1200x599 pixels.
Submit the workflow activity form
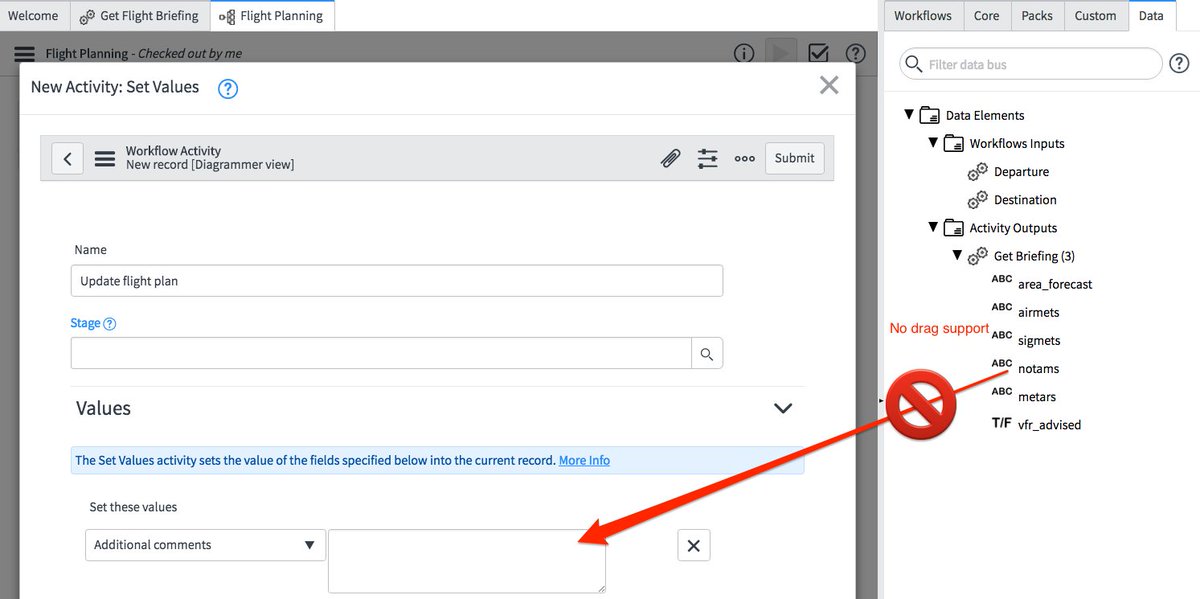pyautogui.click(x=795, y=158)
